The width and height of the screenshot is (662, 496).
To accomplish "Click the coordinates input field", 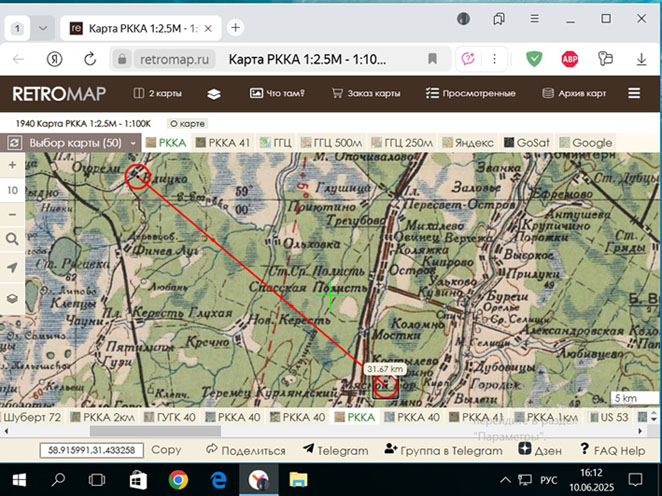I will (x=91, y=450).
